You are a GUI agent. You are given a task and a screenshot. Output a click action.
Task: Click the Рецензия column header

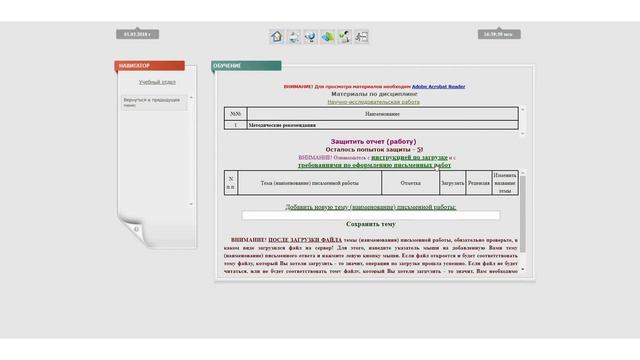[479, 183]
